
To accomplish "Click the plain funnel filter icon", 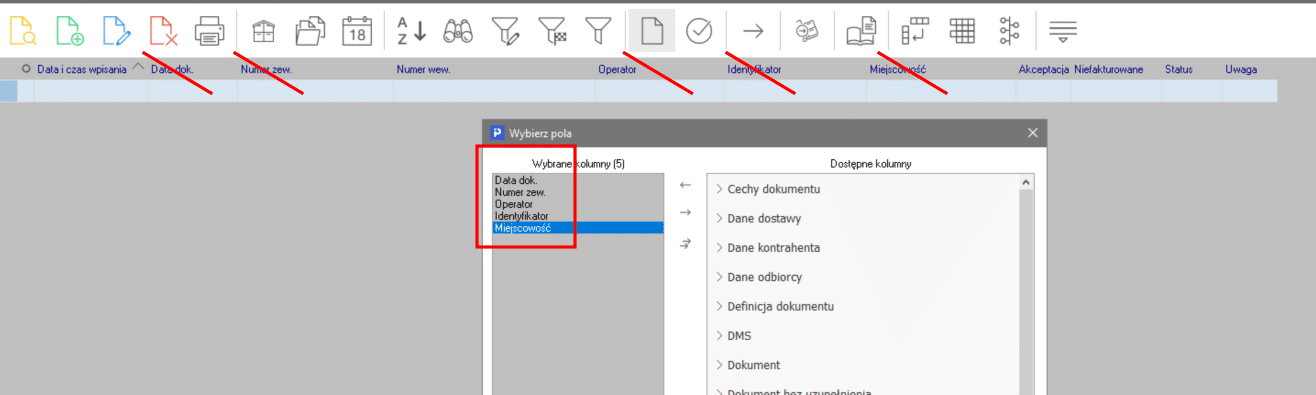I will click(598, 31).
